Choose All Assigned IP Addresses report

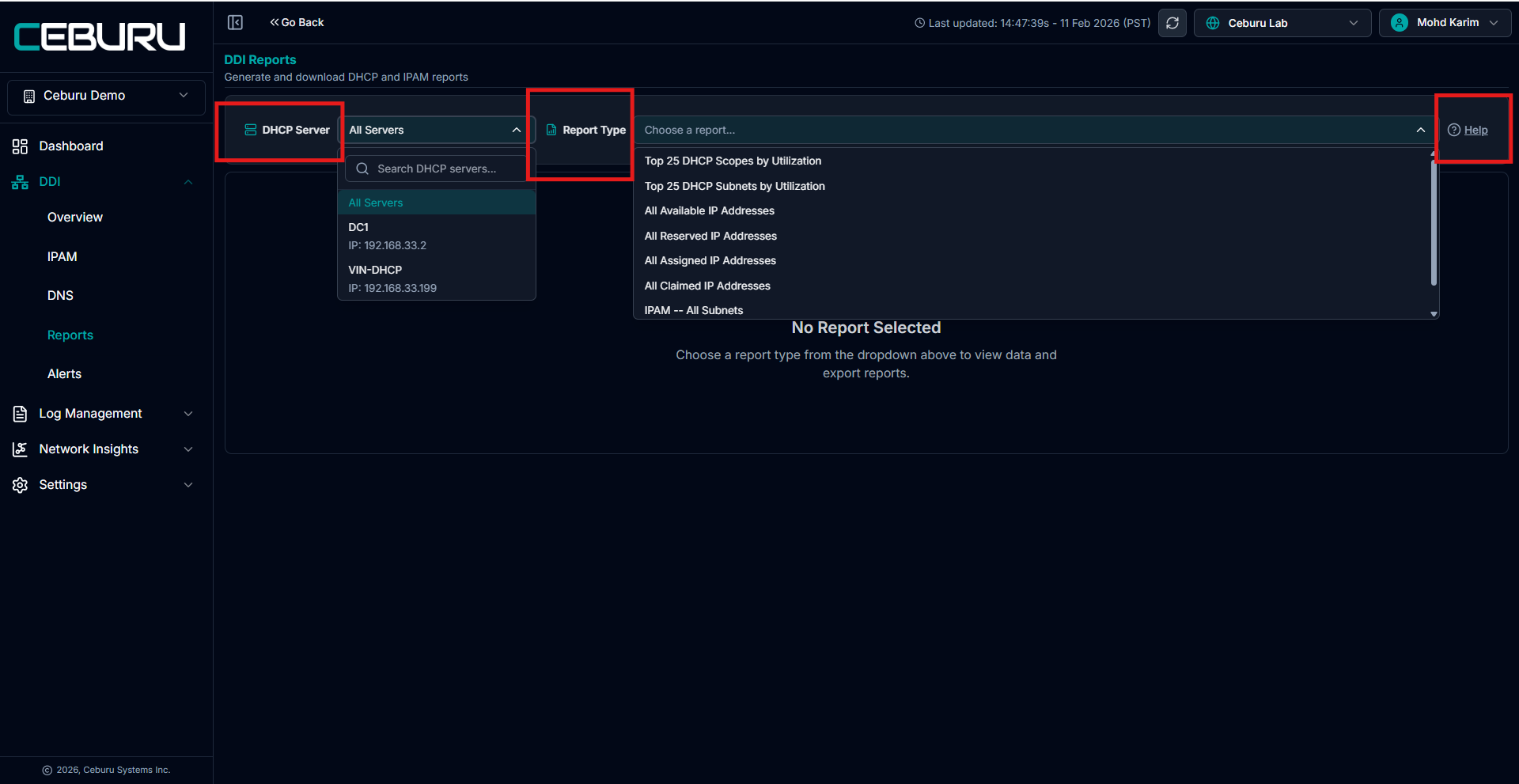tap(710, 260)
